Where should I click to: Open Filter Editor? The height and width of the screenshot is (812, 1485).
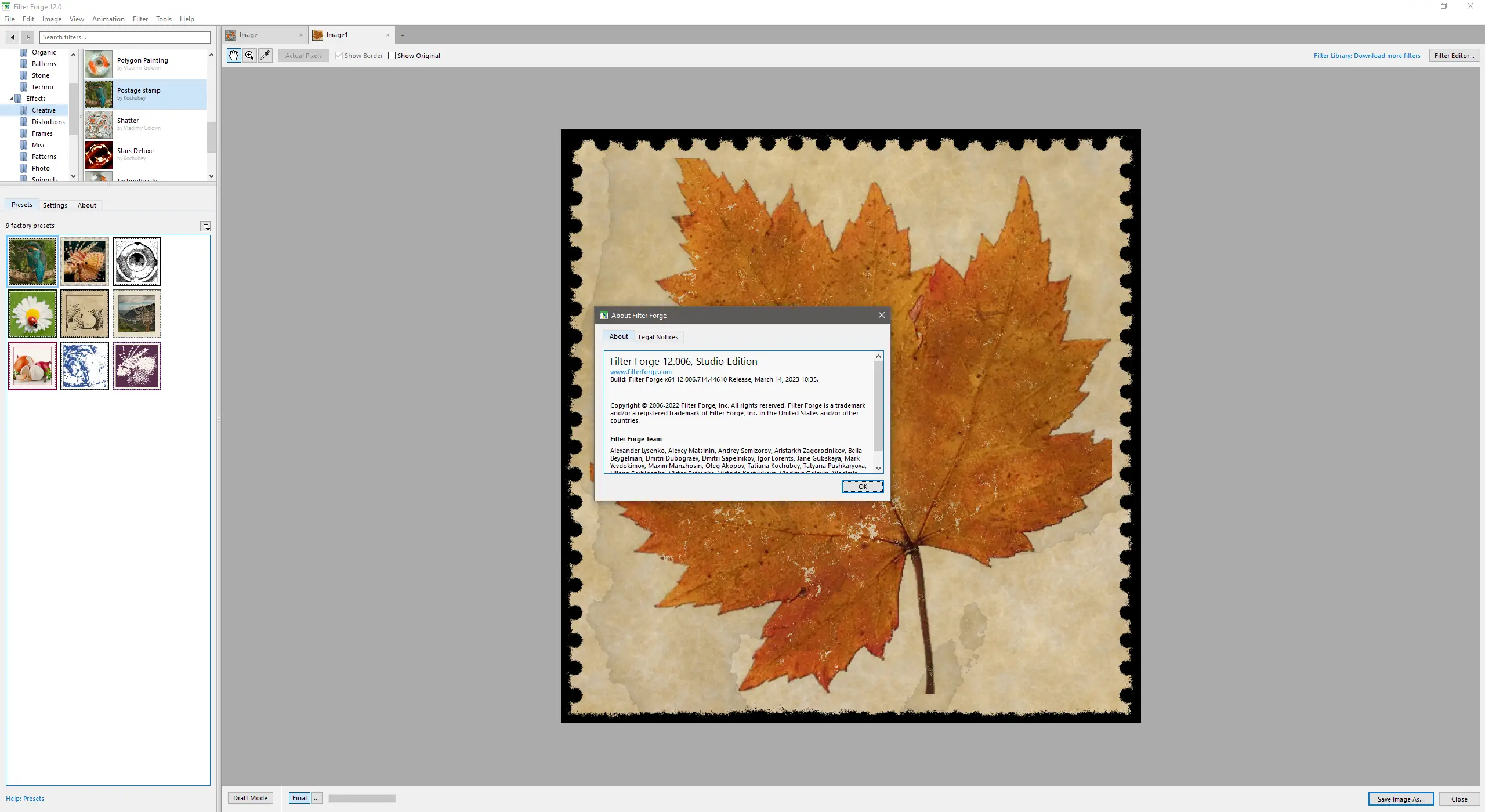(1454, 55)
